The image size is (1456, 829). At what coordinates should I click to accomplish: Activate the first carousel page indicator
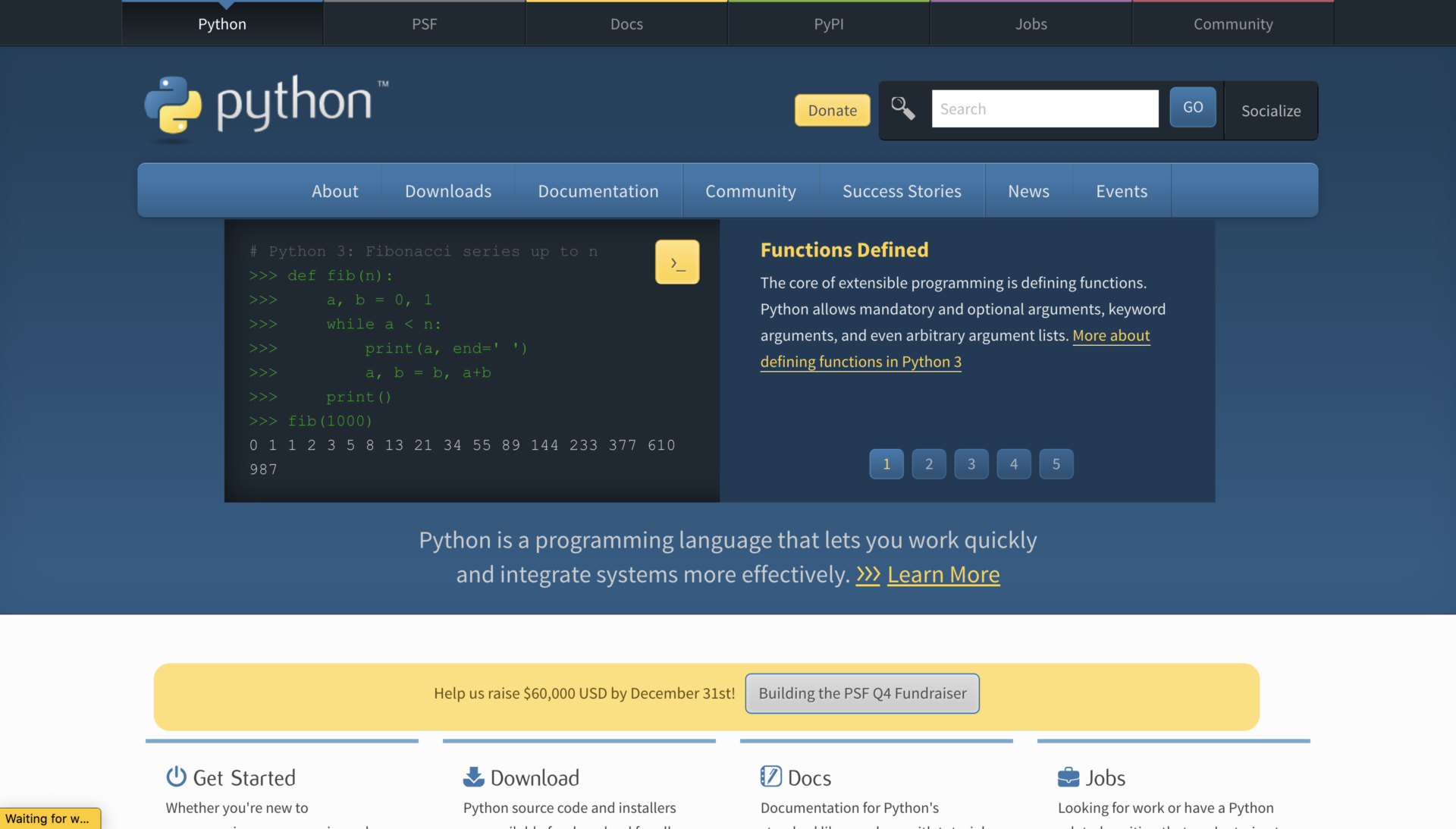pos(886,463)
